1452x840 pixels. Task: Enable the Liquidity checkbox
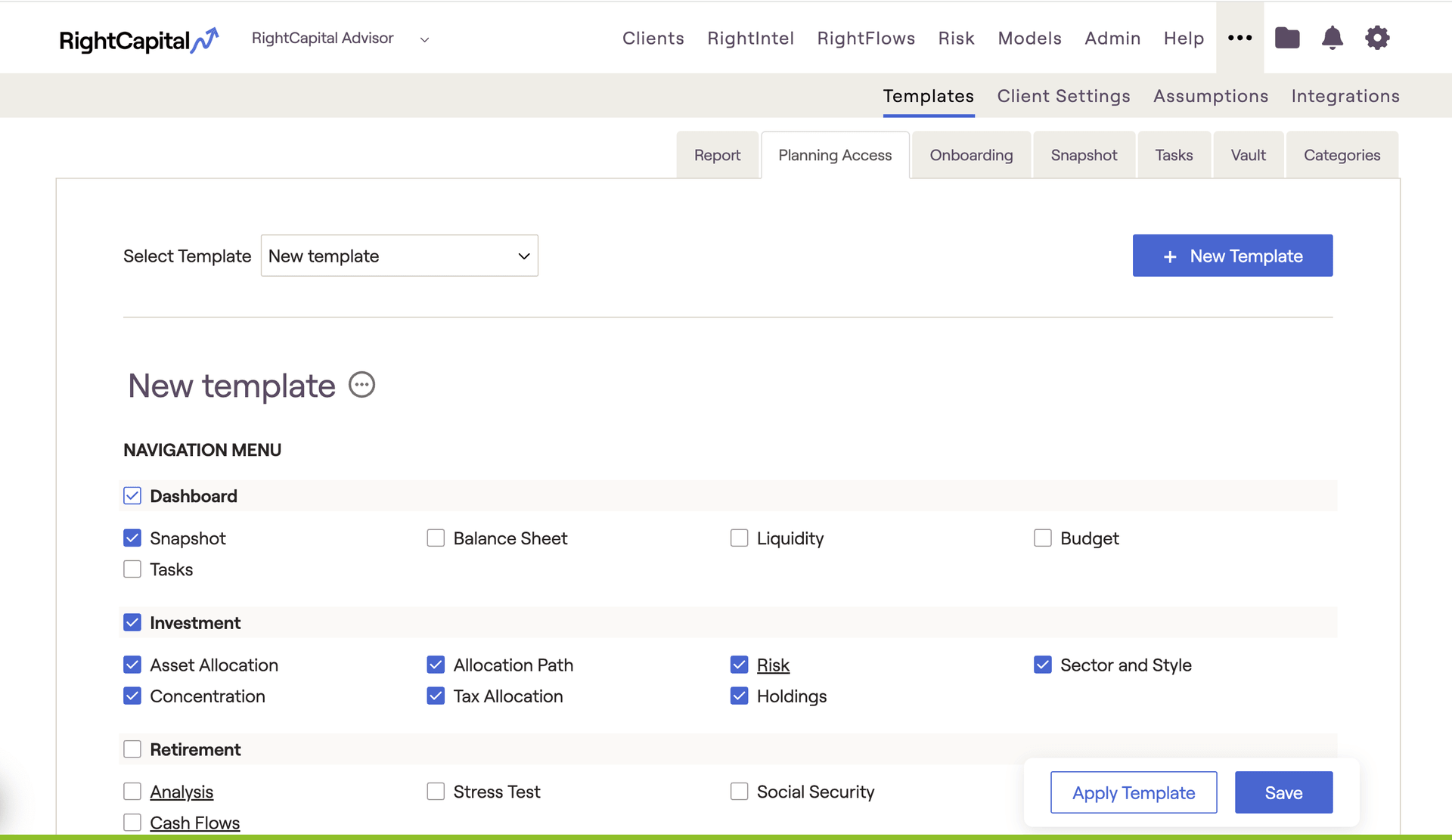[739, 538]
